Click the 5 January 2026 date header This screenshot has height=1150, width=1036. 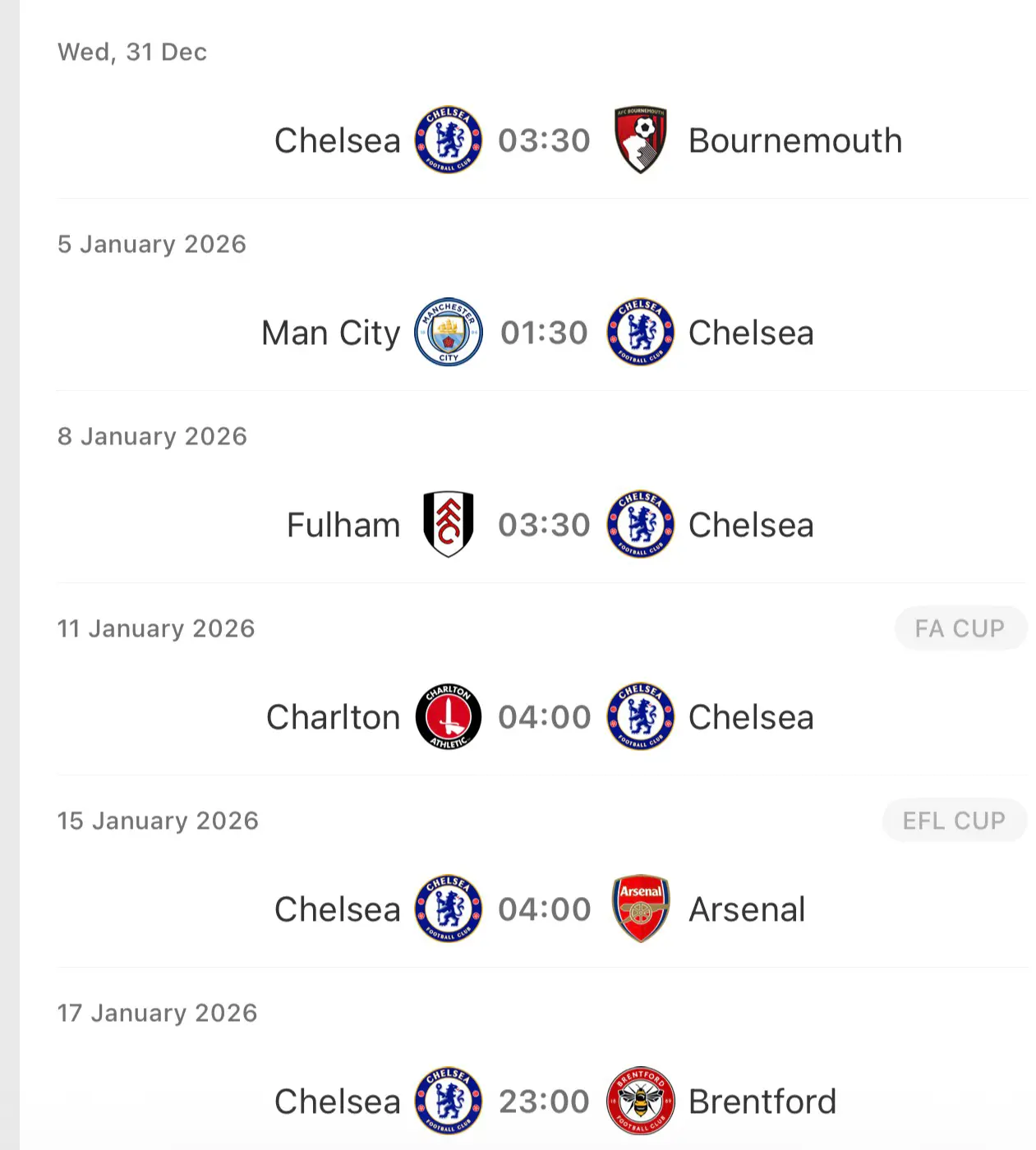pyautogui.click(x=152, y=244)
